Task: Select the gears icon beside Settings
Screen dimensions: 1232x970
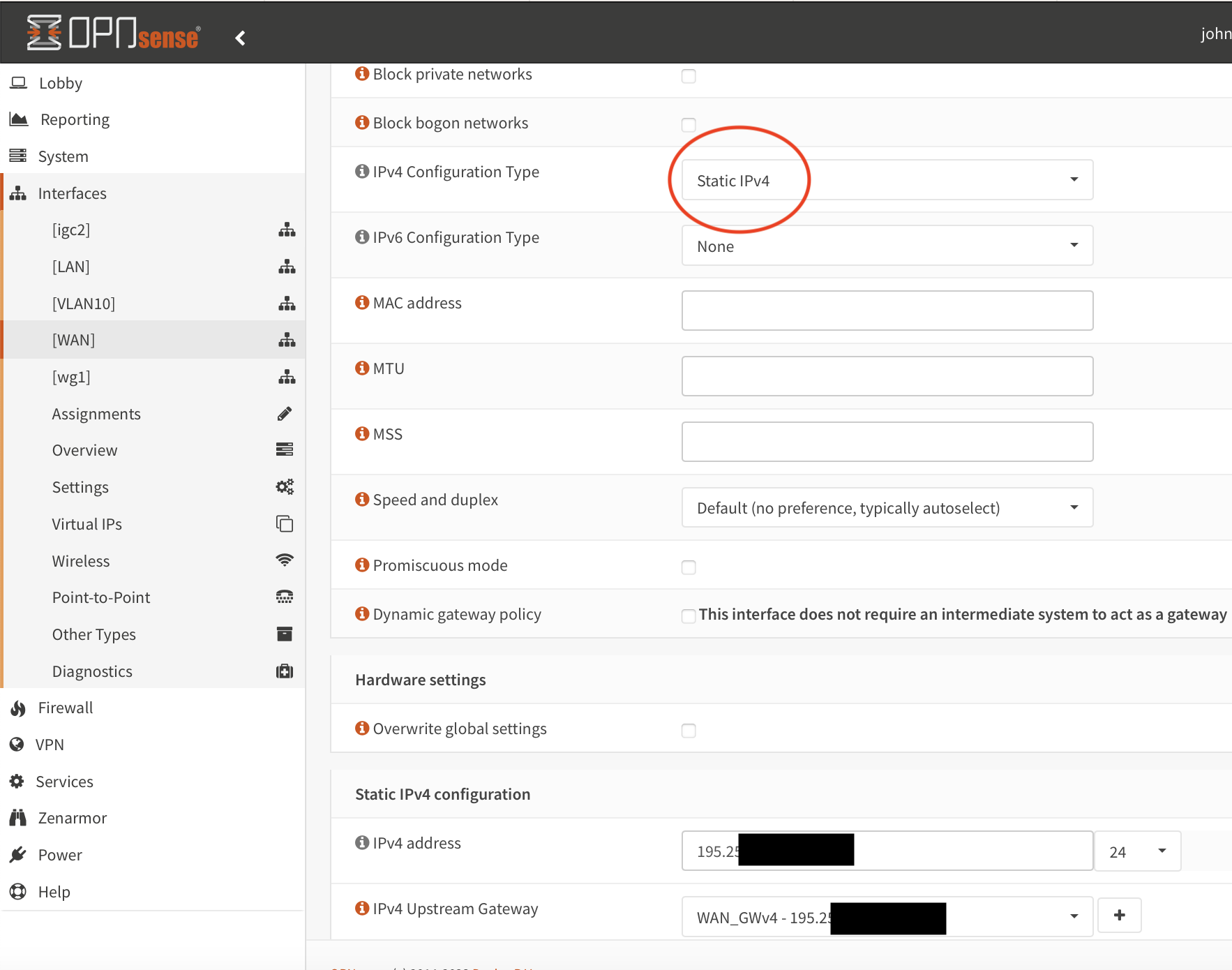Action: coord(285,486)
